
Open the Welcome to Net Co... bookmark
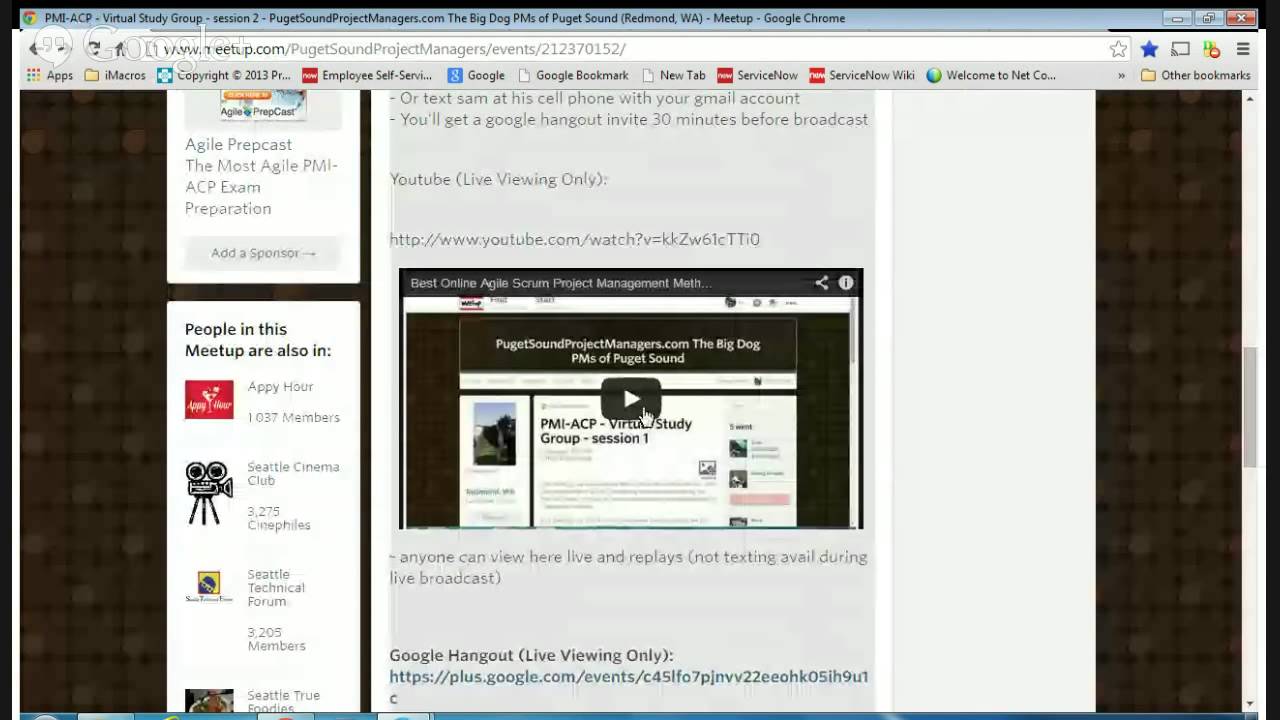pyautogui.click(x=991, y=75)
